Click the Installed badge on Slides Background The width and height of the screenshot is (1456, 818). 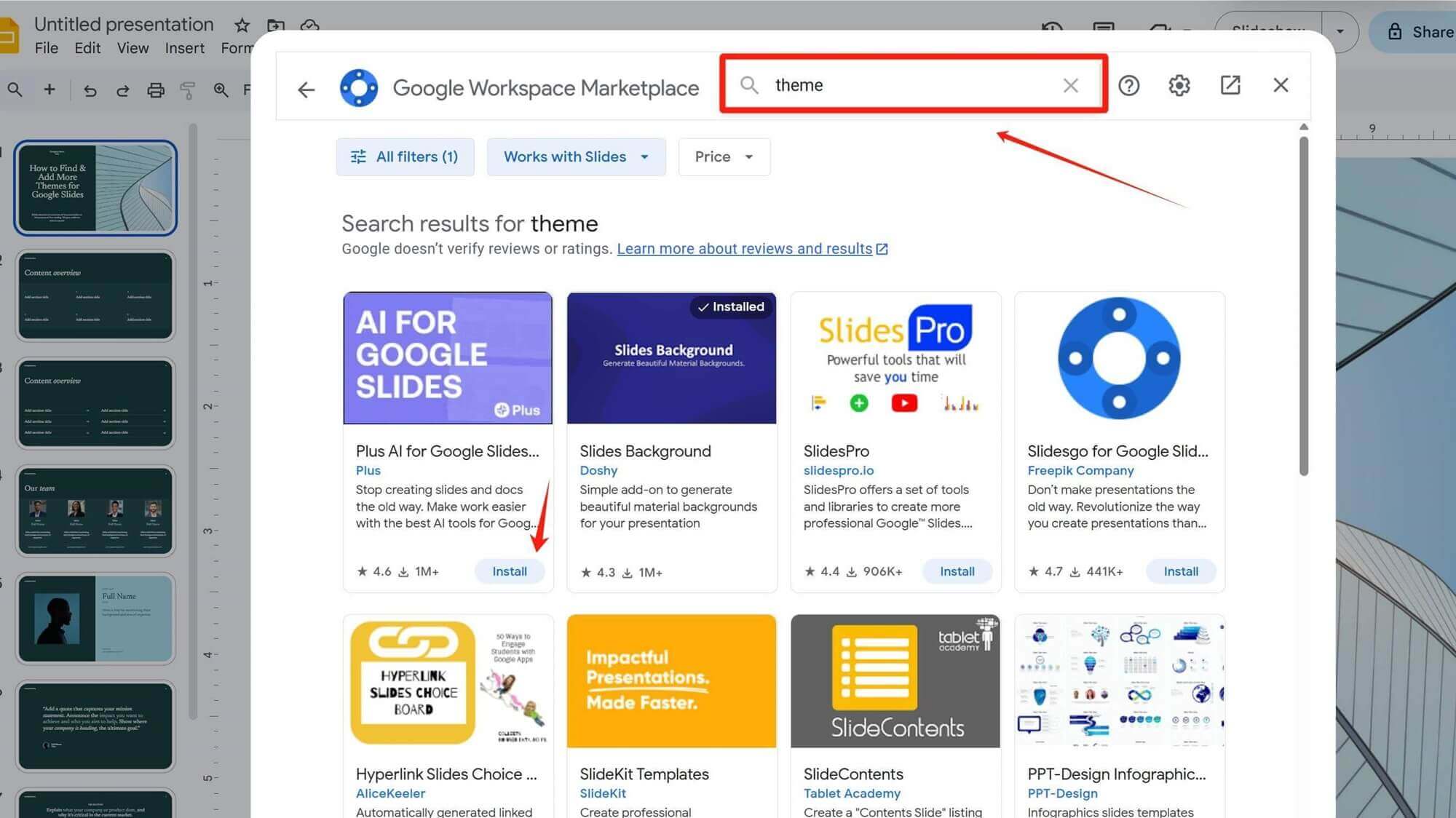tap(730, 306)
